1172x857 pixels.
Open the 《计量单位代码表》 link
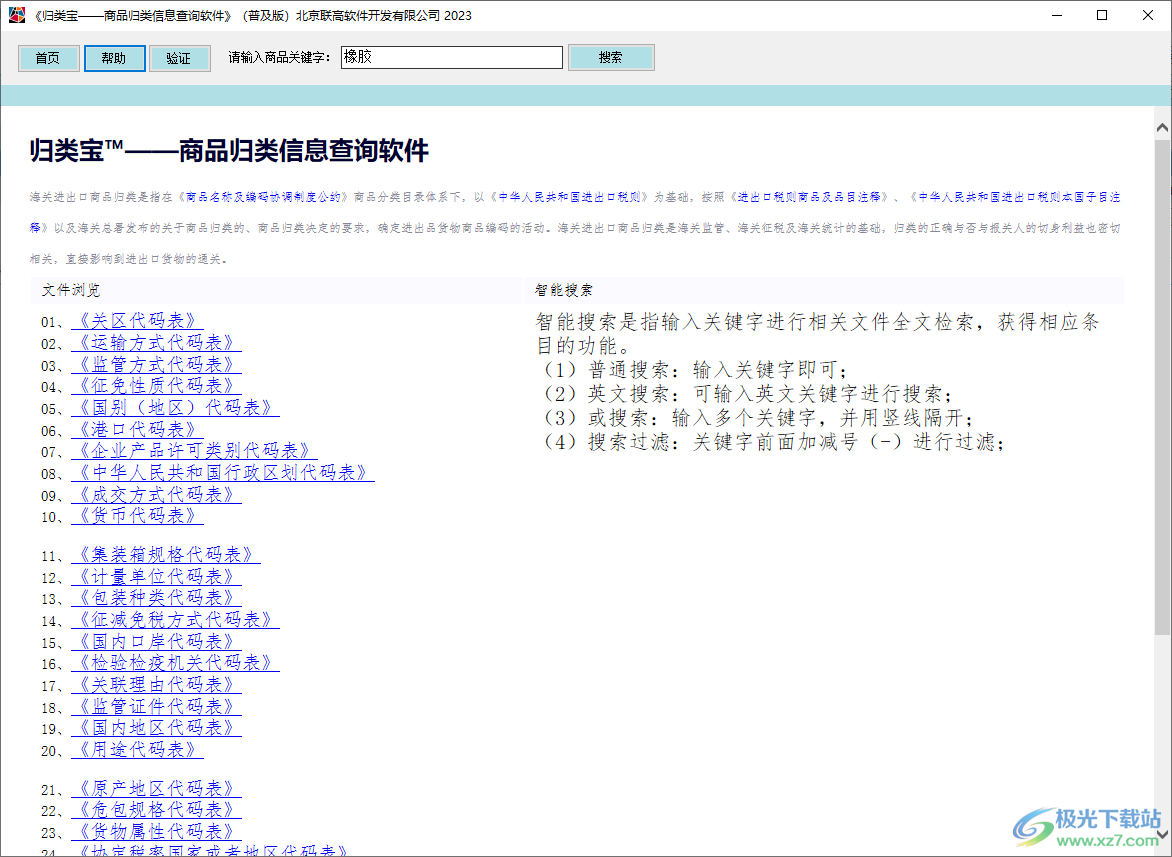(x=156, y=577)
